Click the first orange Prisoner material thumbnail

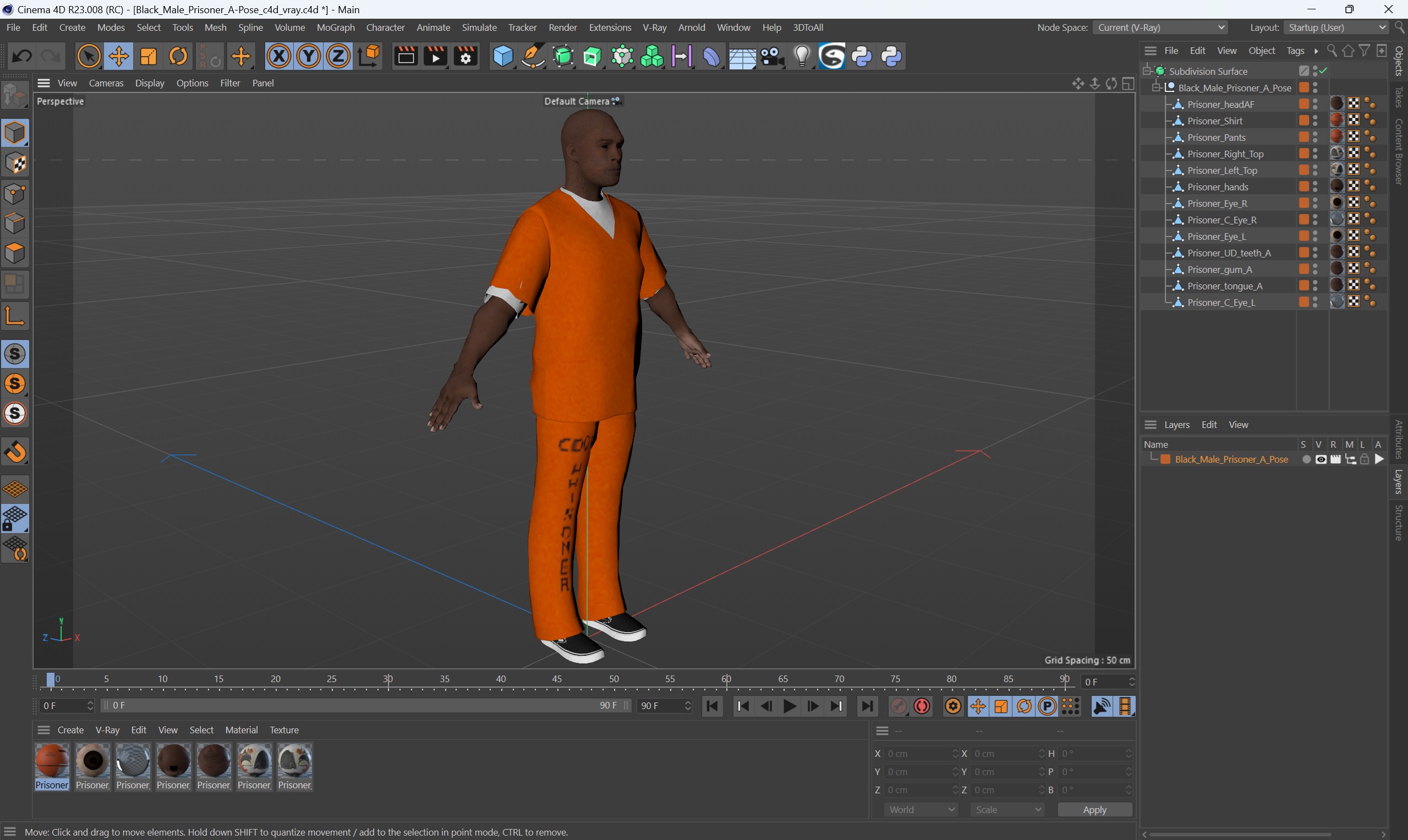coord(52,761)
